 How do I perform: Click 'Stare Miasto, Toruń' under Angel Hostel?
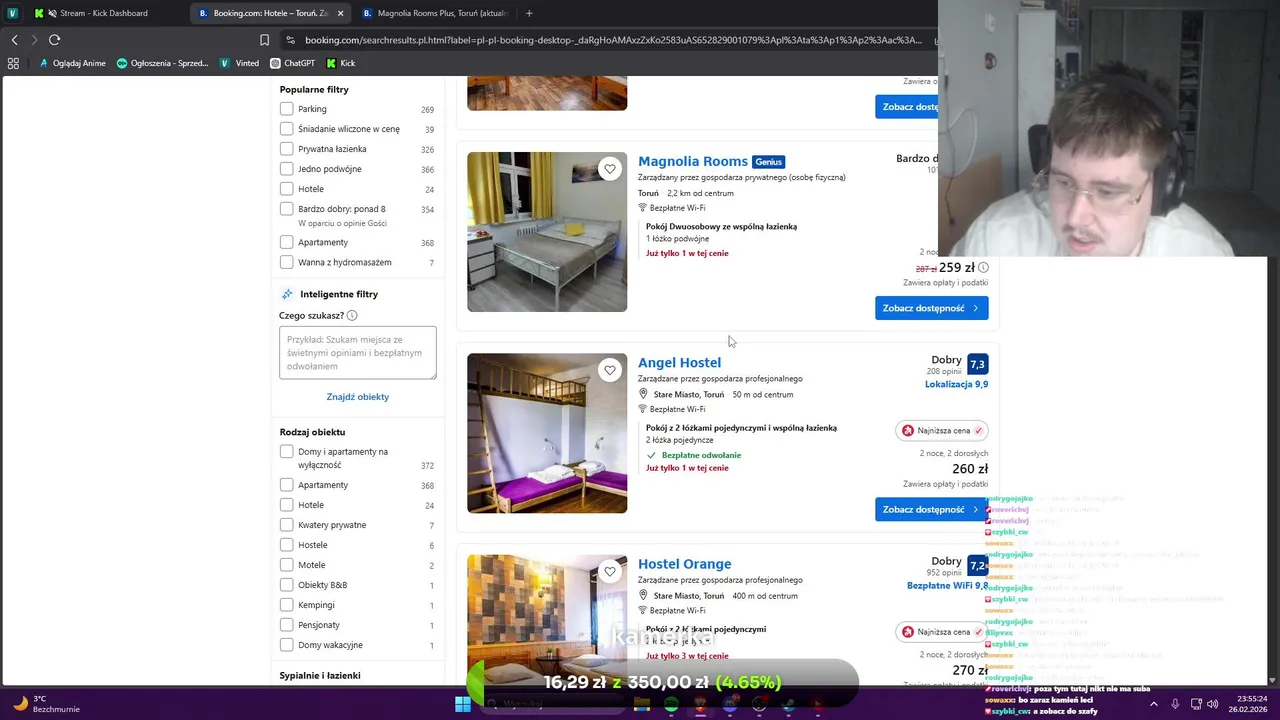689,395
